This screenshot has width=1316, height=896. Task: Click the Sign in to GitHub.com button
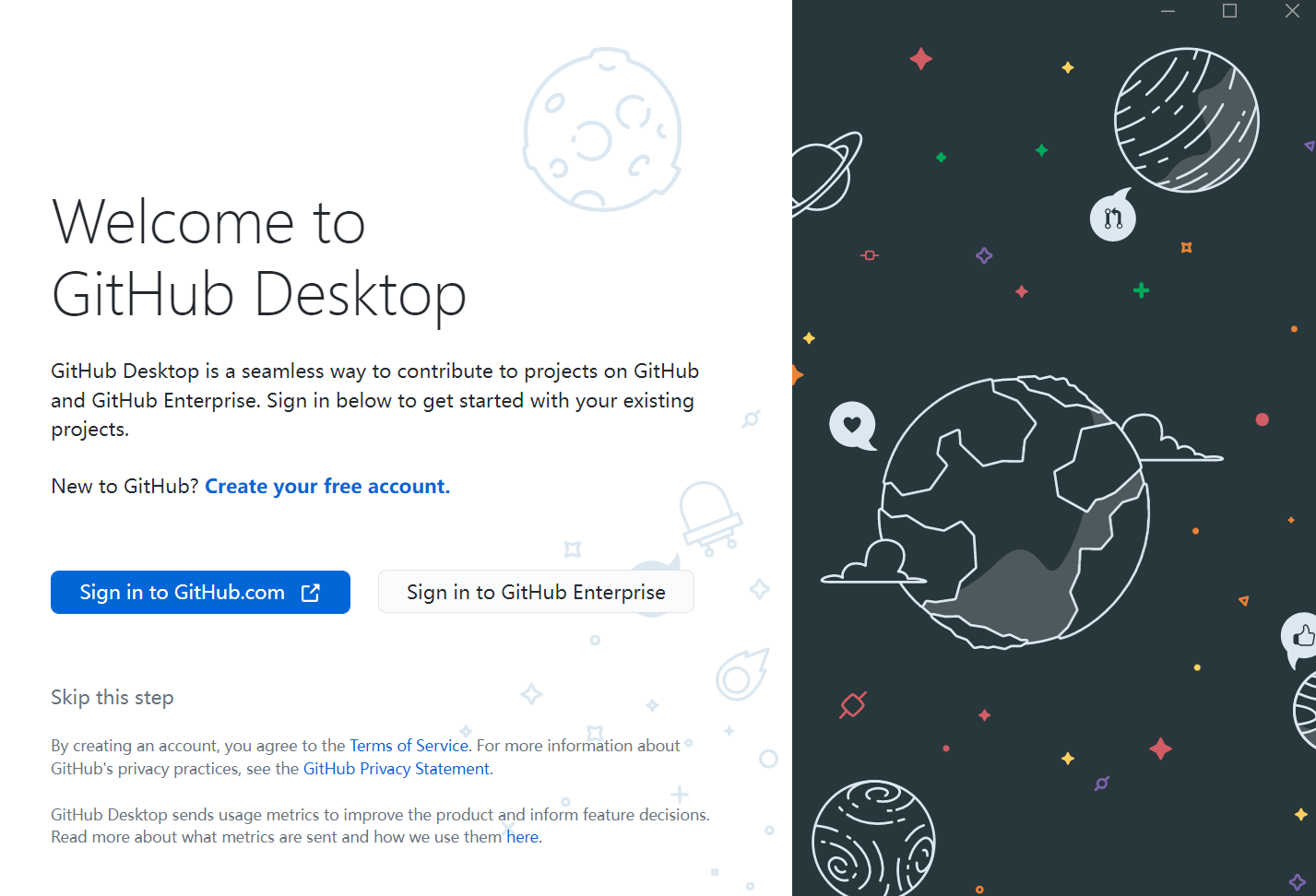click(x=200, y=592)
